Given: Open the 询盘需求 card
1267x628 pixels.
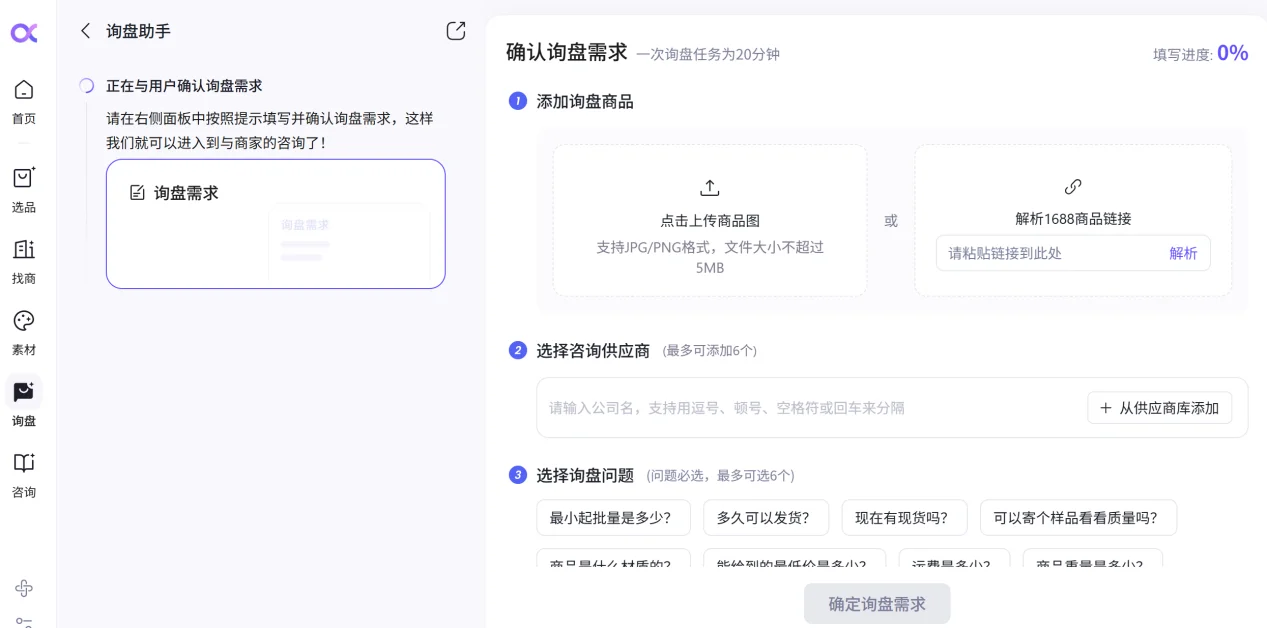Looking at the screenshot, I should 276,224.
